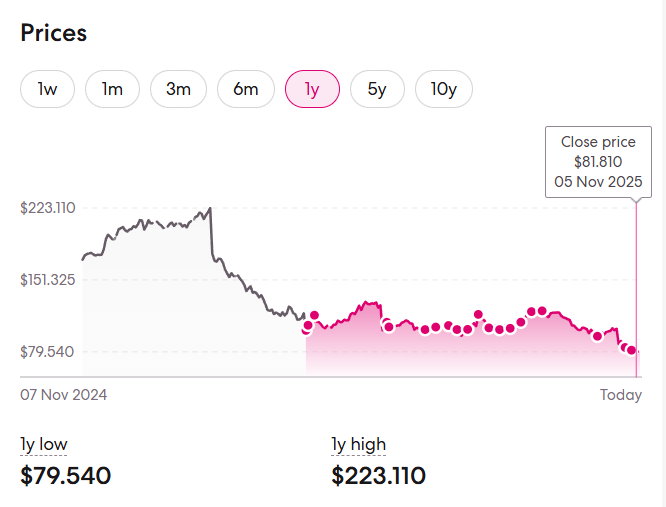Click the large $79.540 value under 1y low
This screenshot has width=666, height=507.
click(x=66, y=475)
